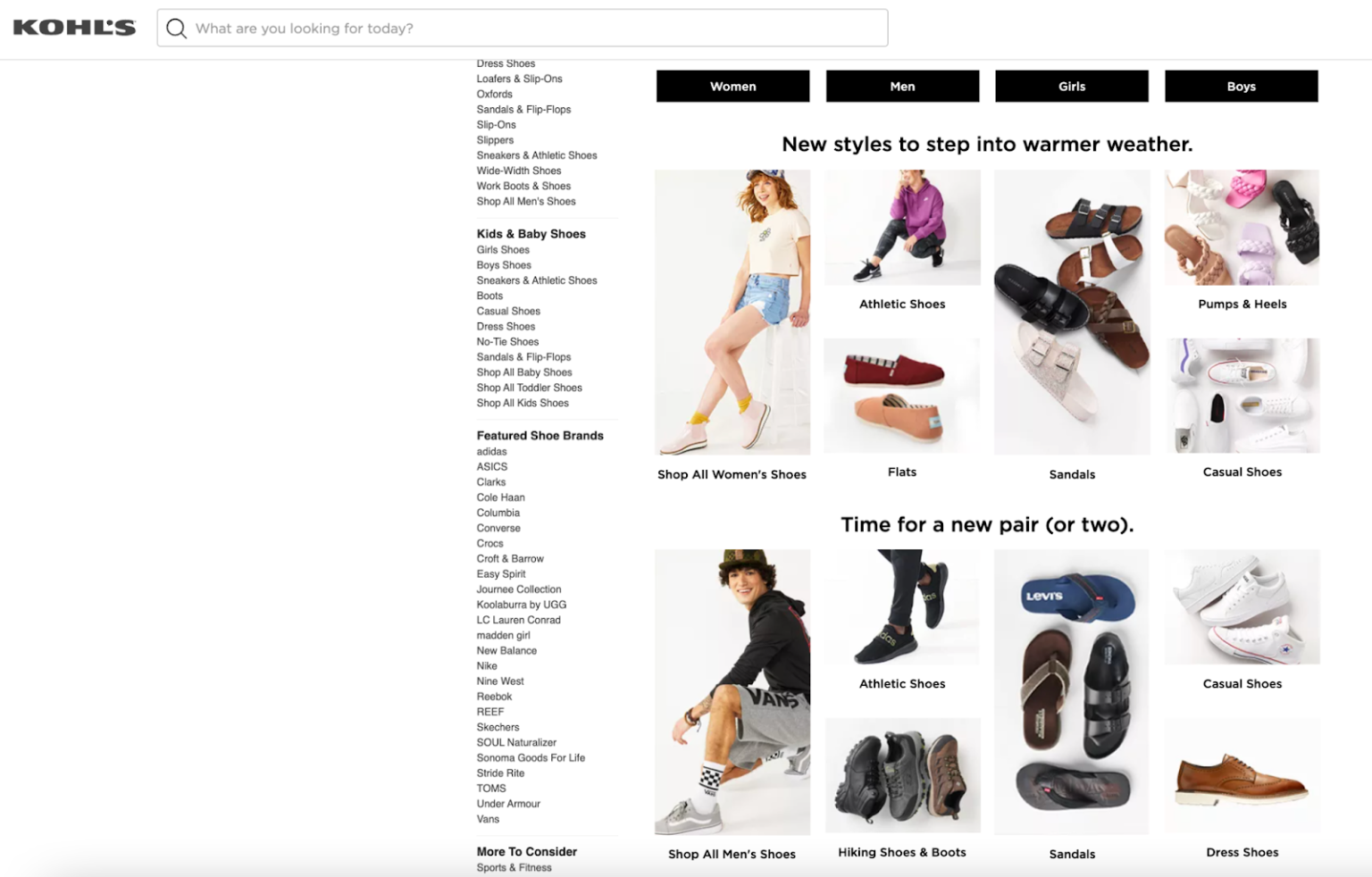Open Work Boots & Shoes link
This screenshot has width=1372, height=877.
523,186
